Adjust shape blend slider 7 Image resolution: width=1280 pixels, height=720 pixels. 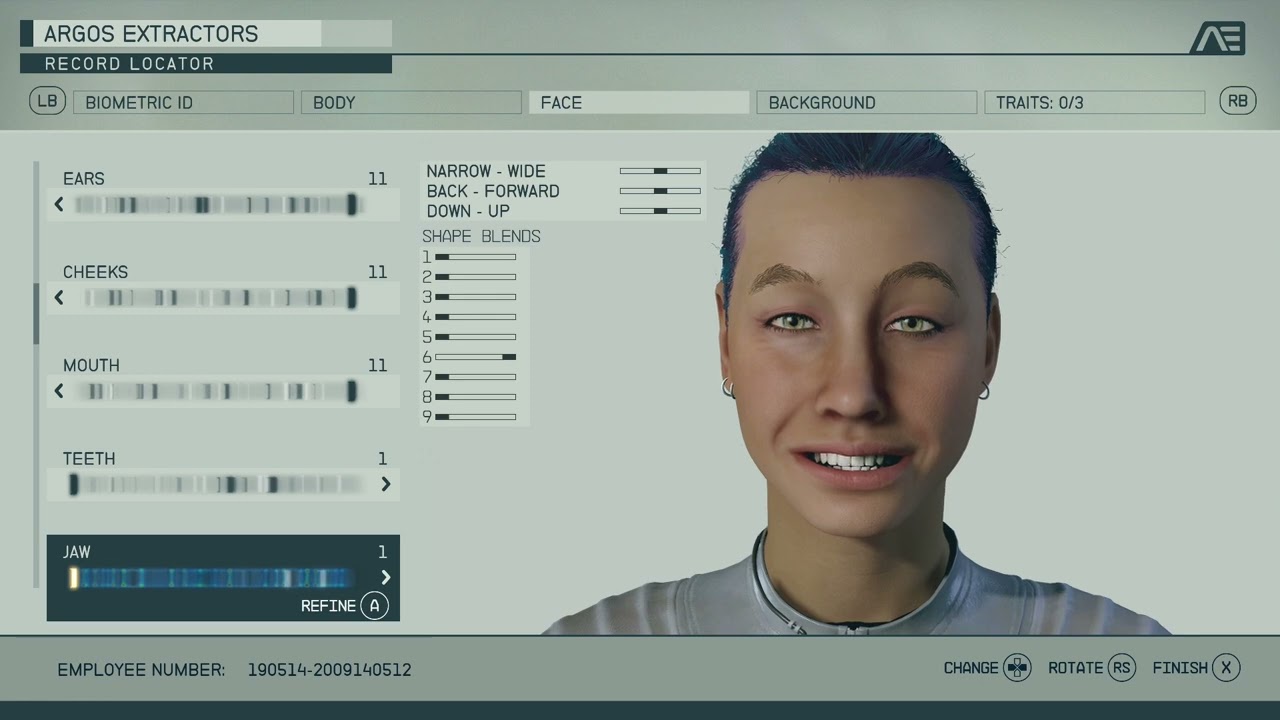click(475, 377)
